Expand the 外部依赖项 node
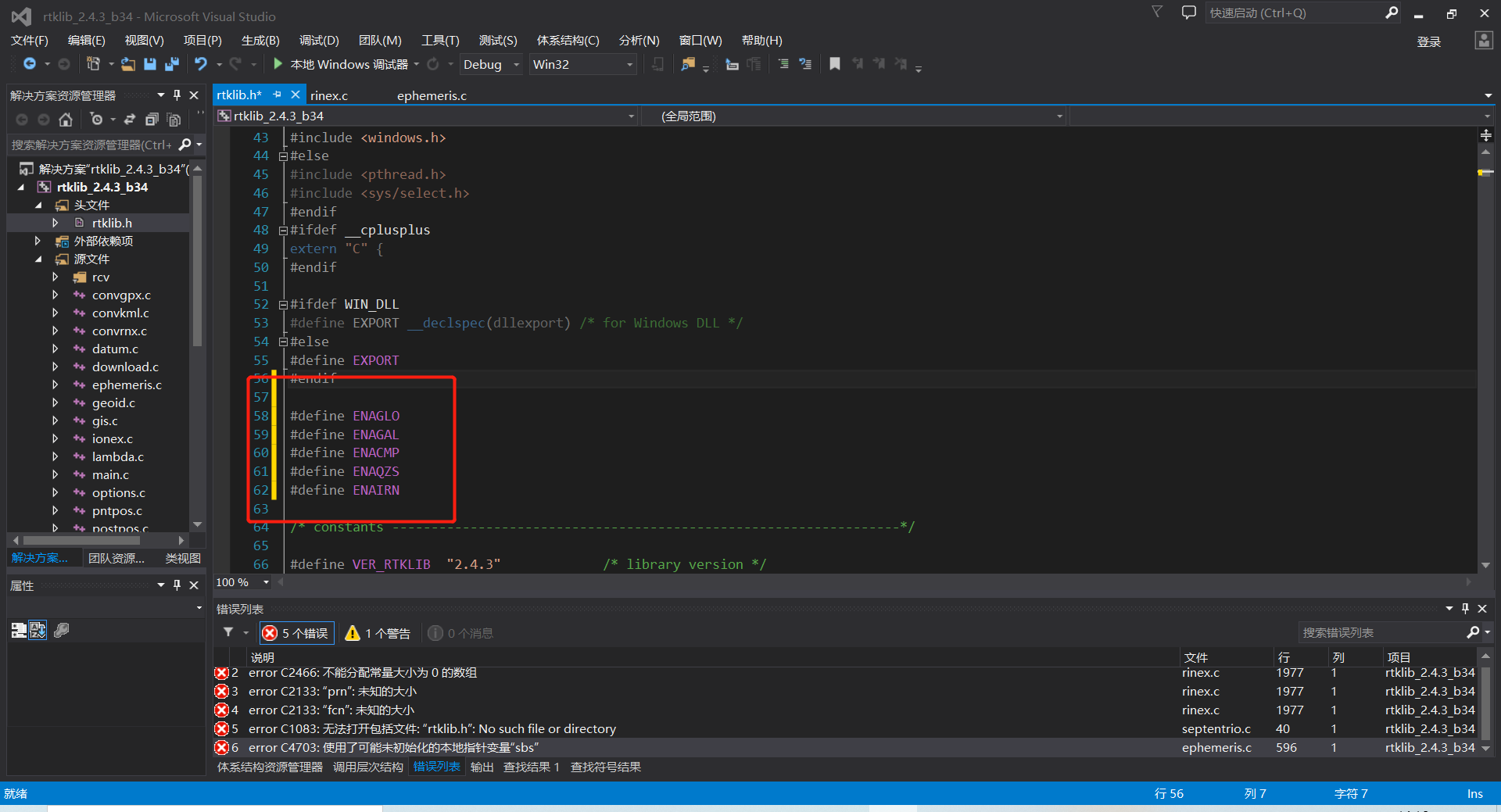The height and width of the screenshot is (812, 1501). coord(38,241)
